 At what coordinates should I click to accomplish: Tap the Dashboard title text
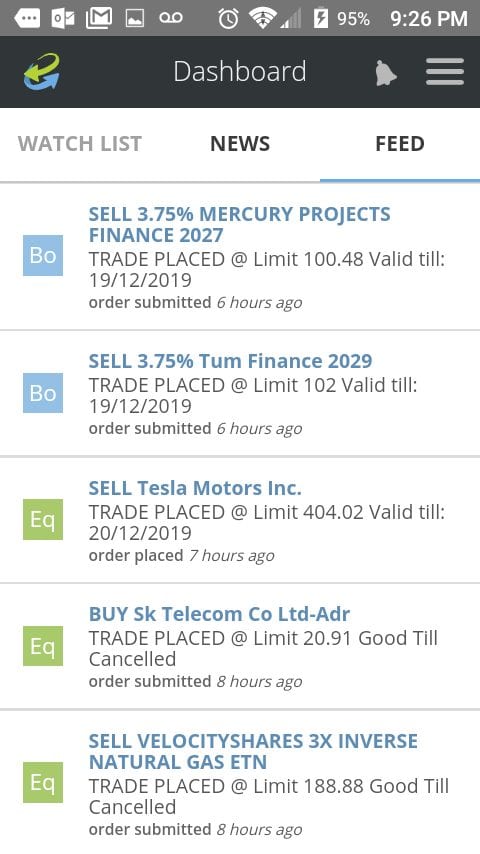click(240, 72)
